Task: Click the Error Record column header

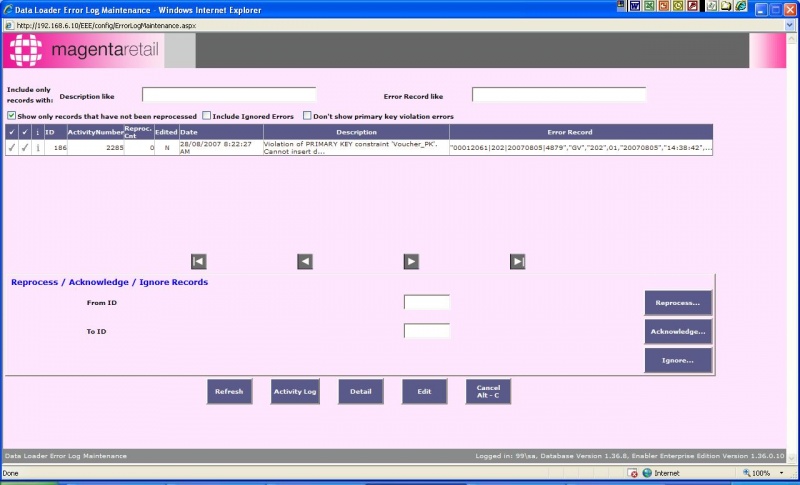Action: [x=581, y=132]
